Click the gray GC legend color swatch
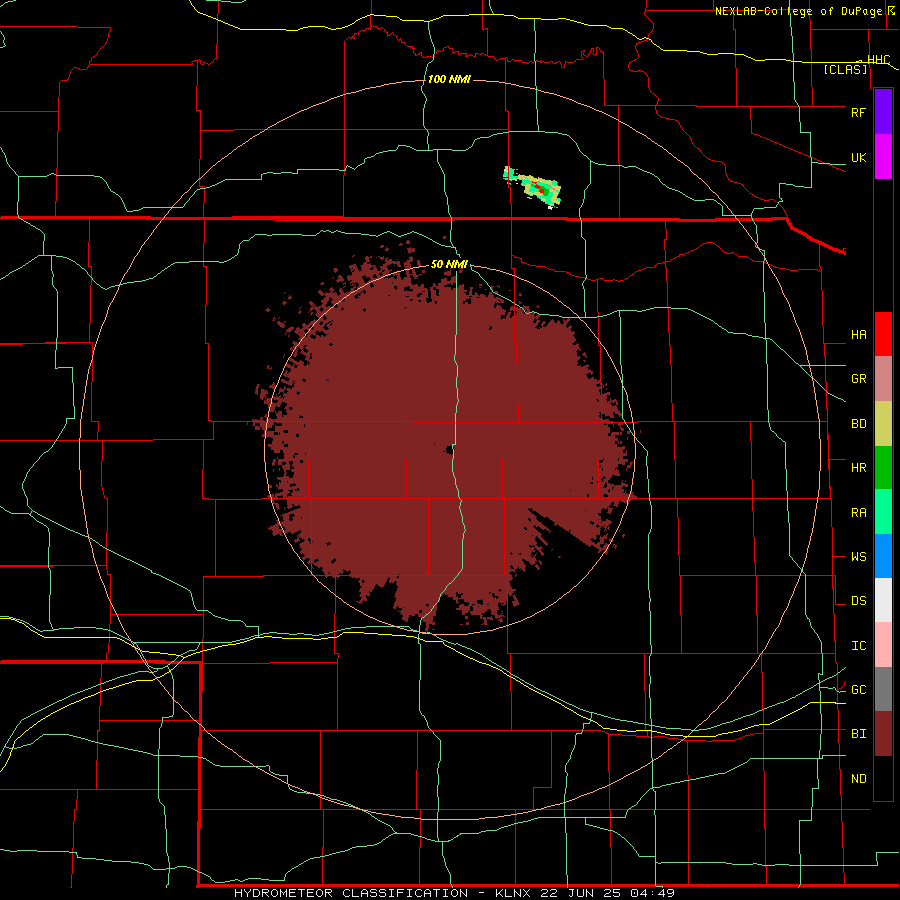 [883, 689]
